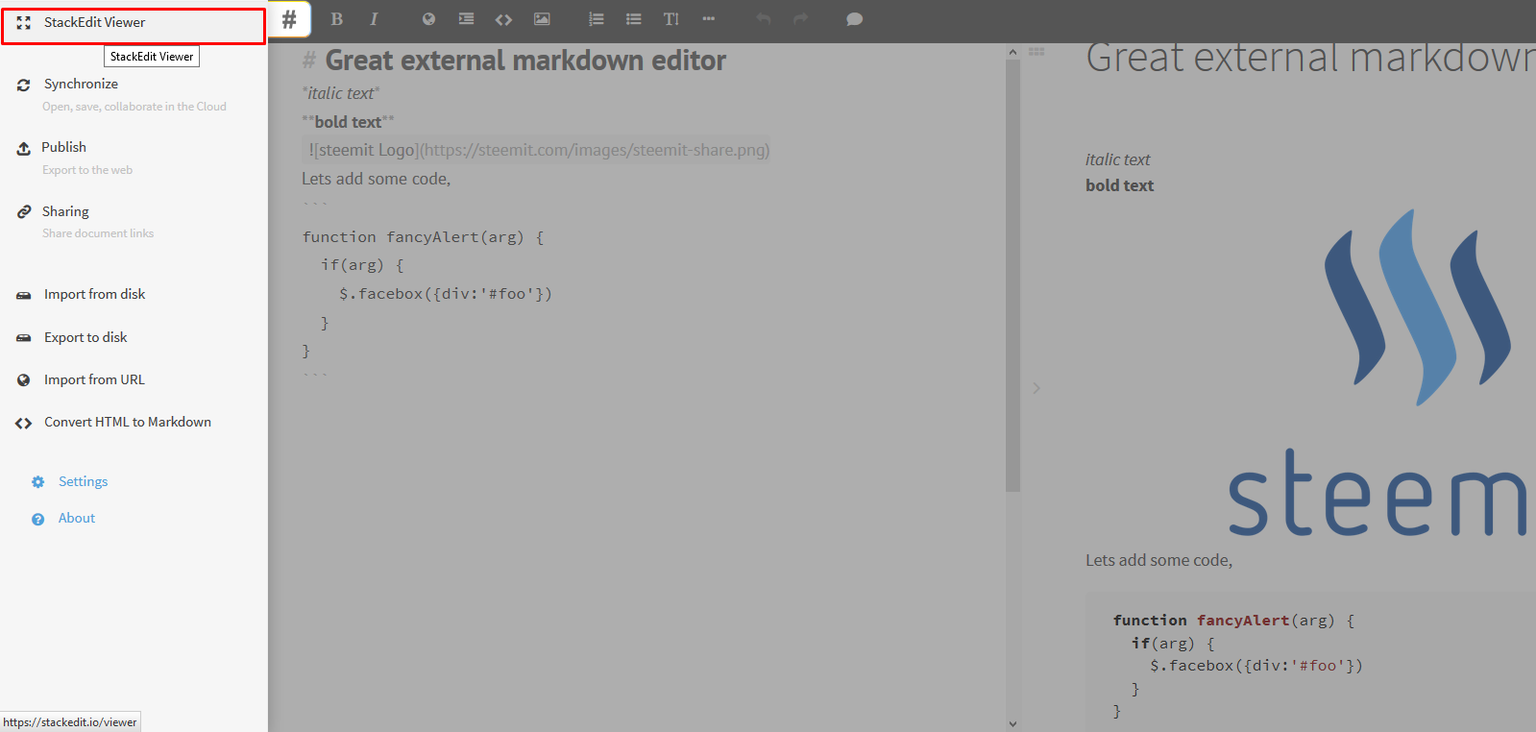Redo the edit with the forward arrow icon
The image size is (1536, 732).
pyautogui.click(x=801, y=19)
